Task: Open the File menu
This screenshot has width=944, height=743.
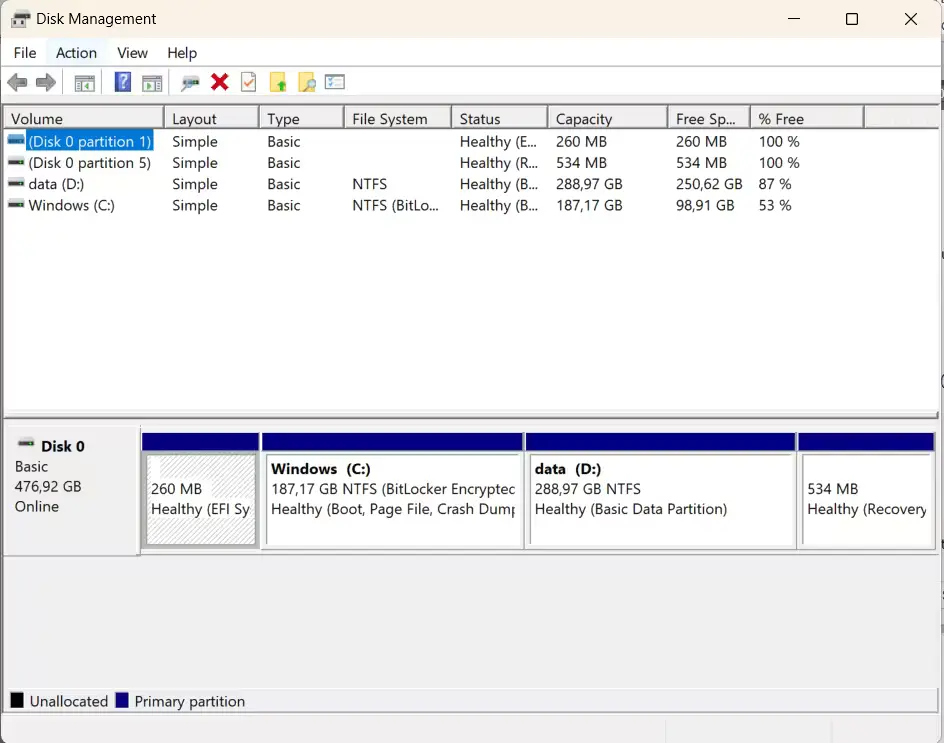Action: click(24, 52)
